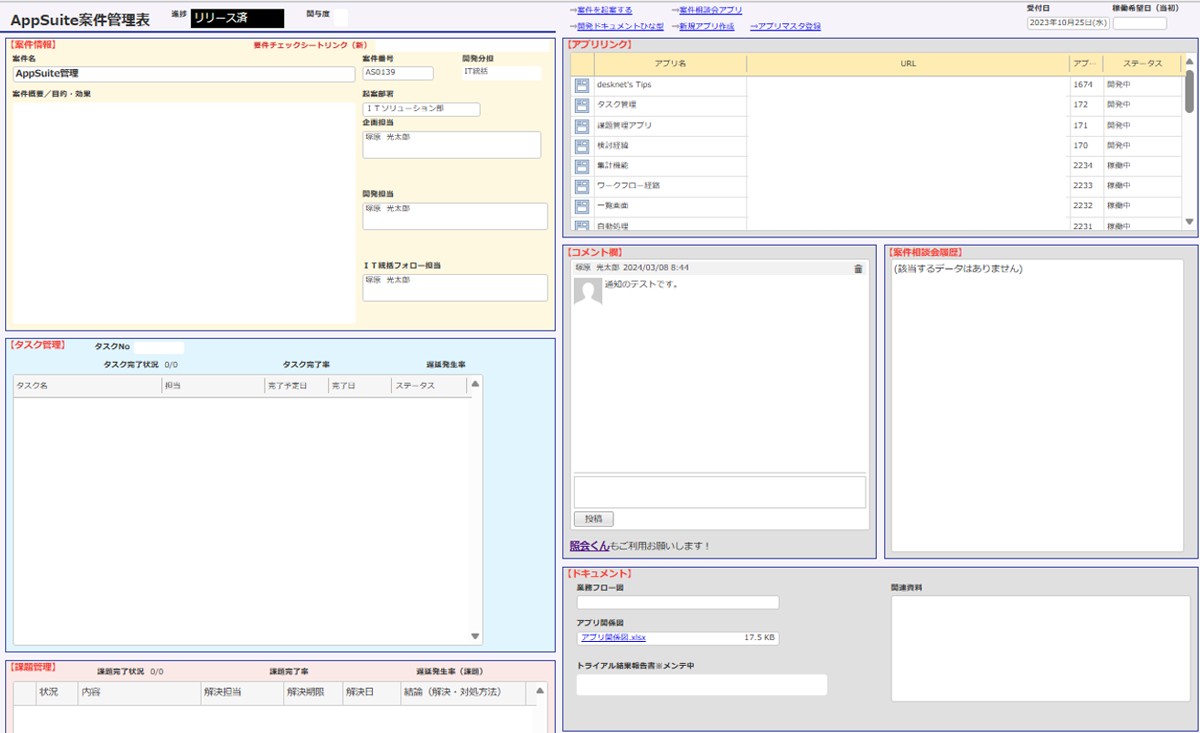This screenshot has width=1200, height=733.
Task: Open アプリ関係図.xlsx file link
Action: (x=613, y=637)
